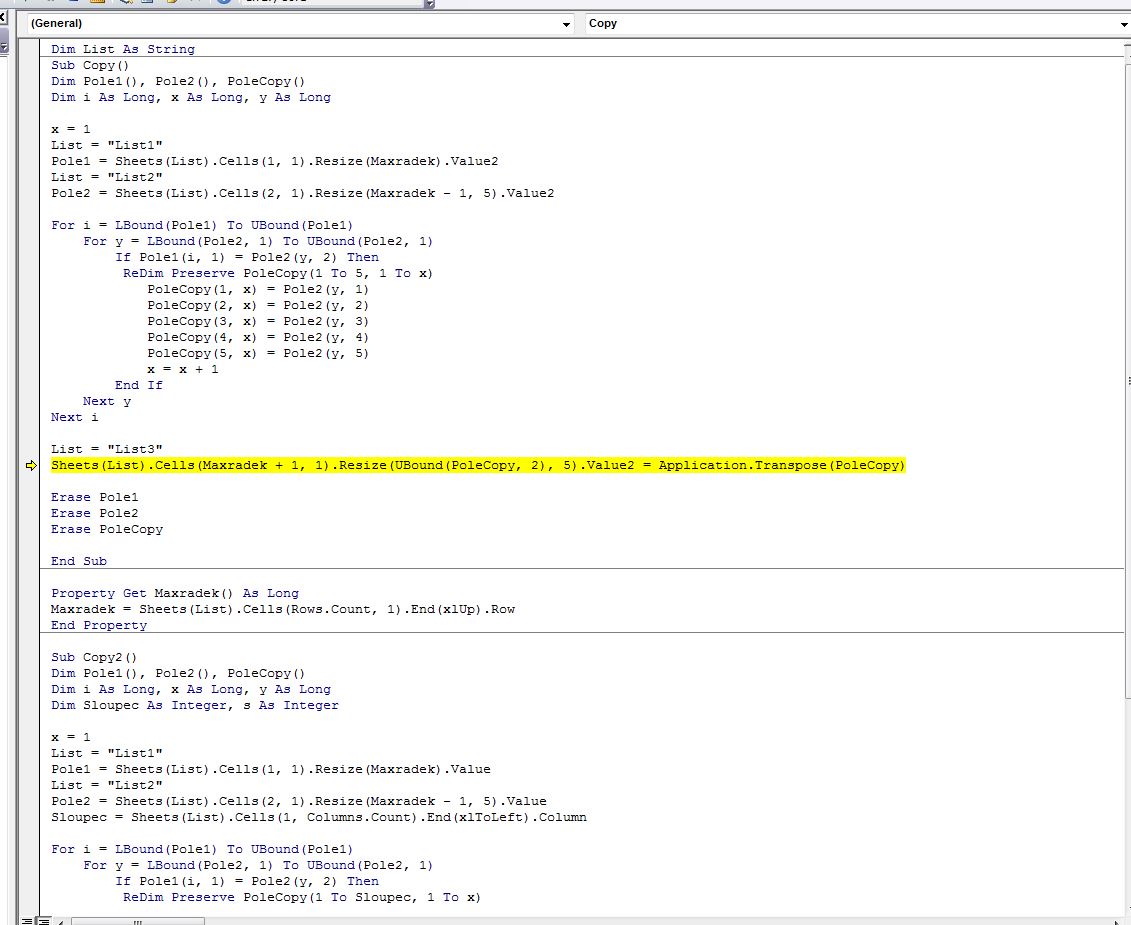1131x925 pixels.
Task: Expand the Copy procedure dropdown
Action: (1122, 24)
